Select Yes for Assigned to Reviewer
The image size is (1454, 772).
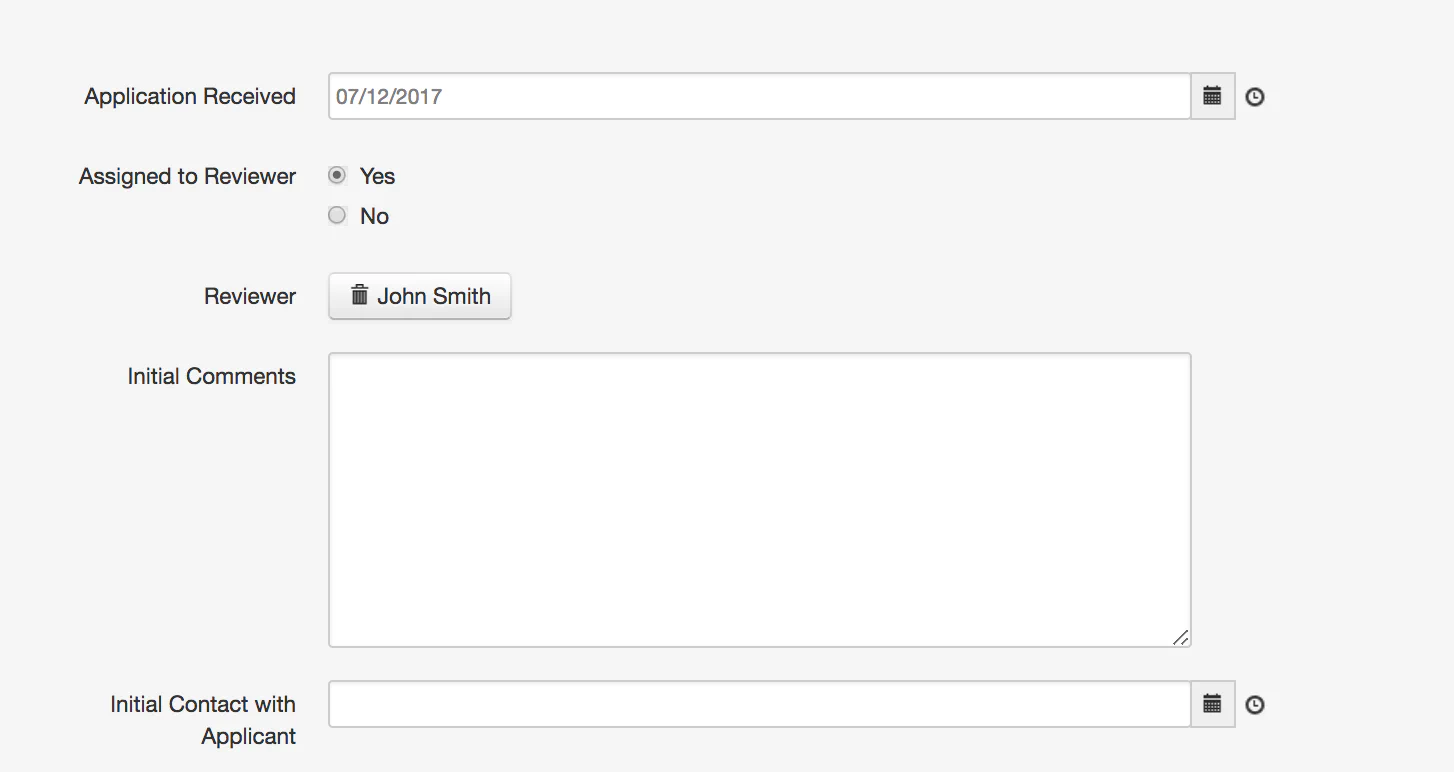337,174
